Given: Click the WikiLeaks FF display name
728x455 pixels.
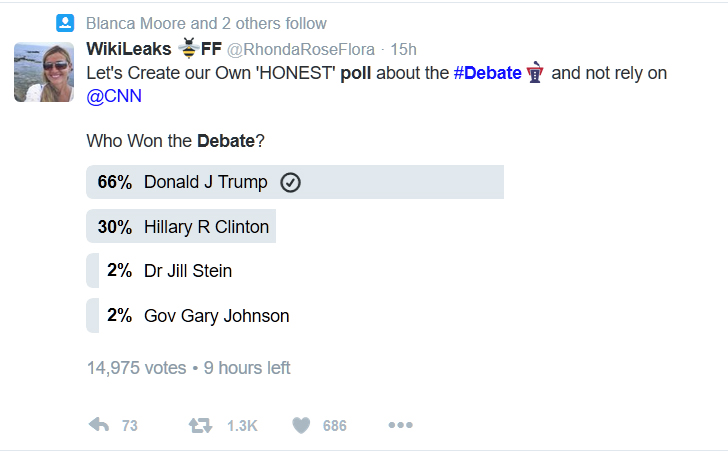Looking at the screenshot, I should [154, 48].
